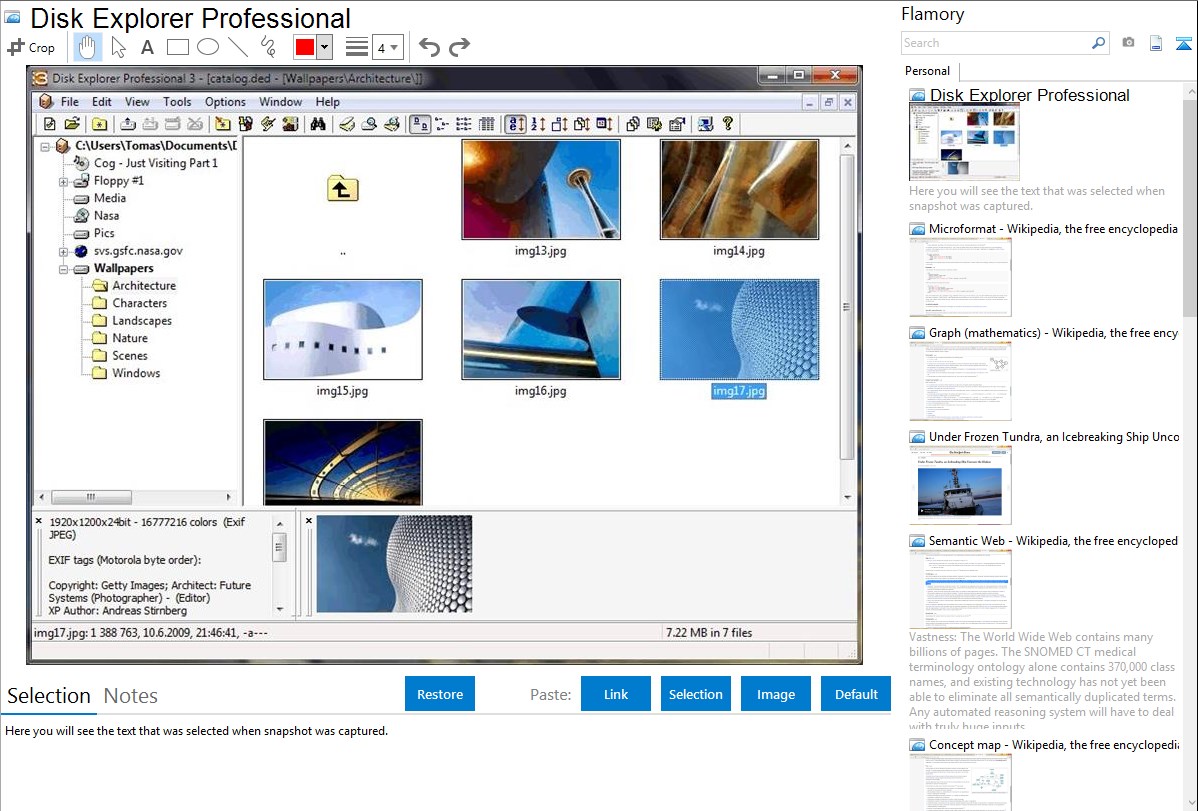Switch to details columns view
Image resolution: width=1198 pixels, height=811 pixels.
coord(487,124)
